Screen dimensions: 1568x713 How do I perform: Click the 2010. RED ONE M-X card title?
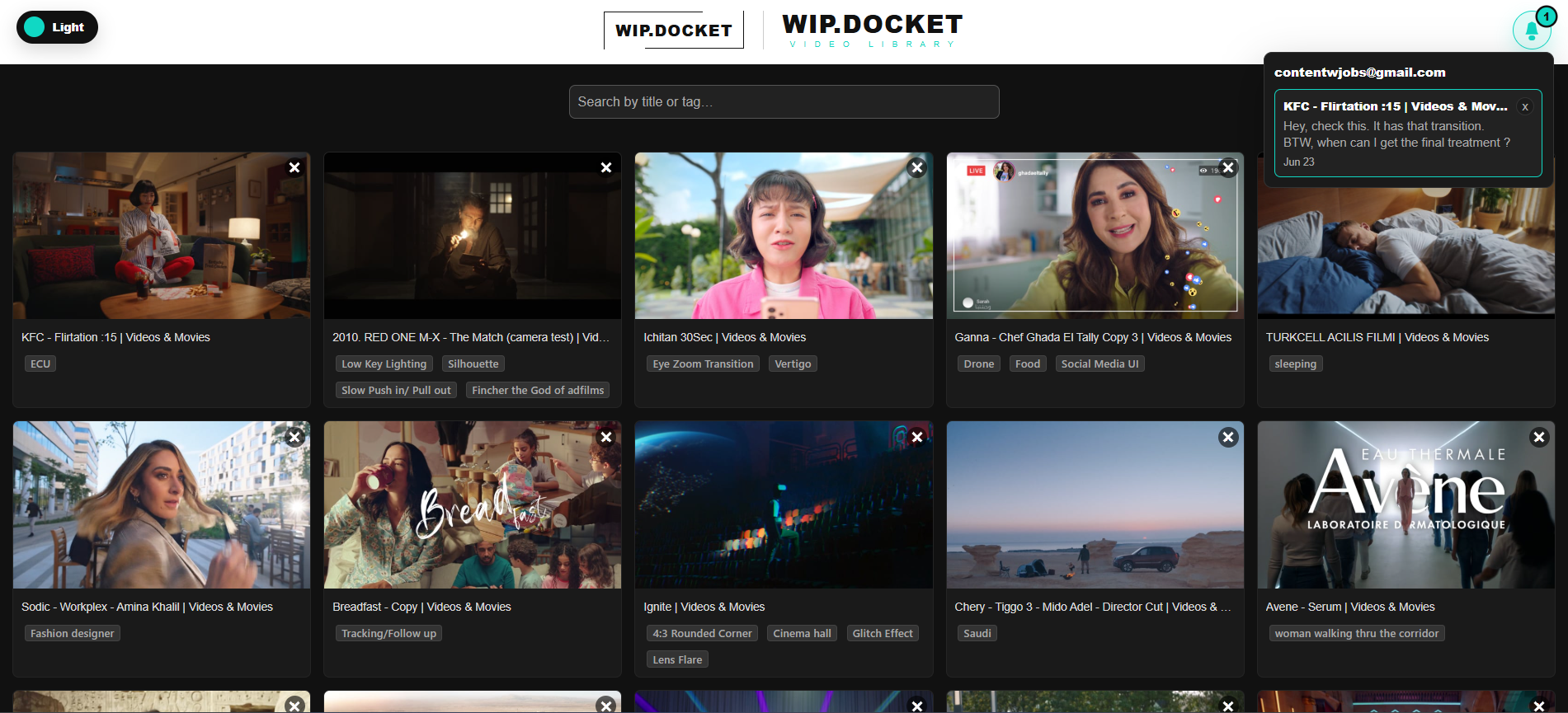[x=471, y=337]
